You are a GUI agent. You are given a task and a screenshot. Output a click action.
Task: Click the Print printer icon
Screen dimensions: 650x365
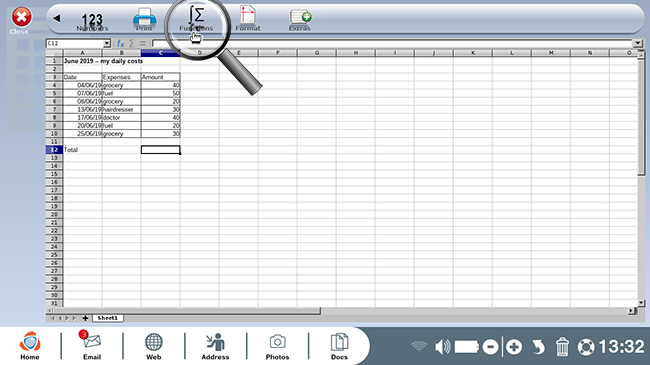(144, 19)
